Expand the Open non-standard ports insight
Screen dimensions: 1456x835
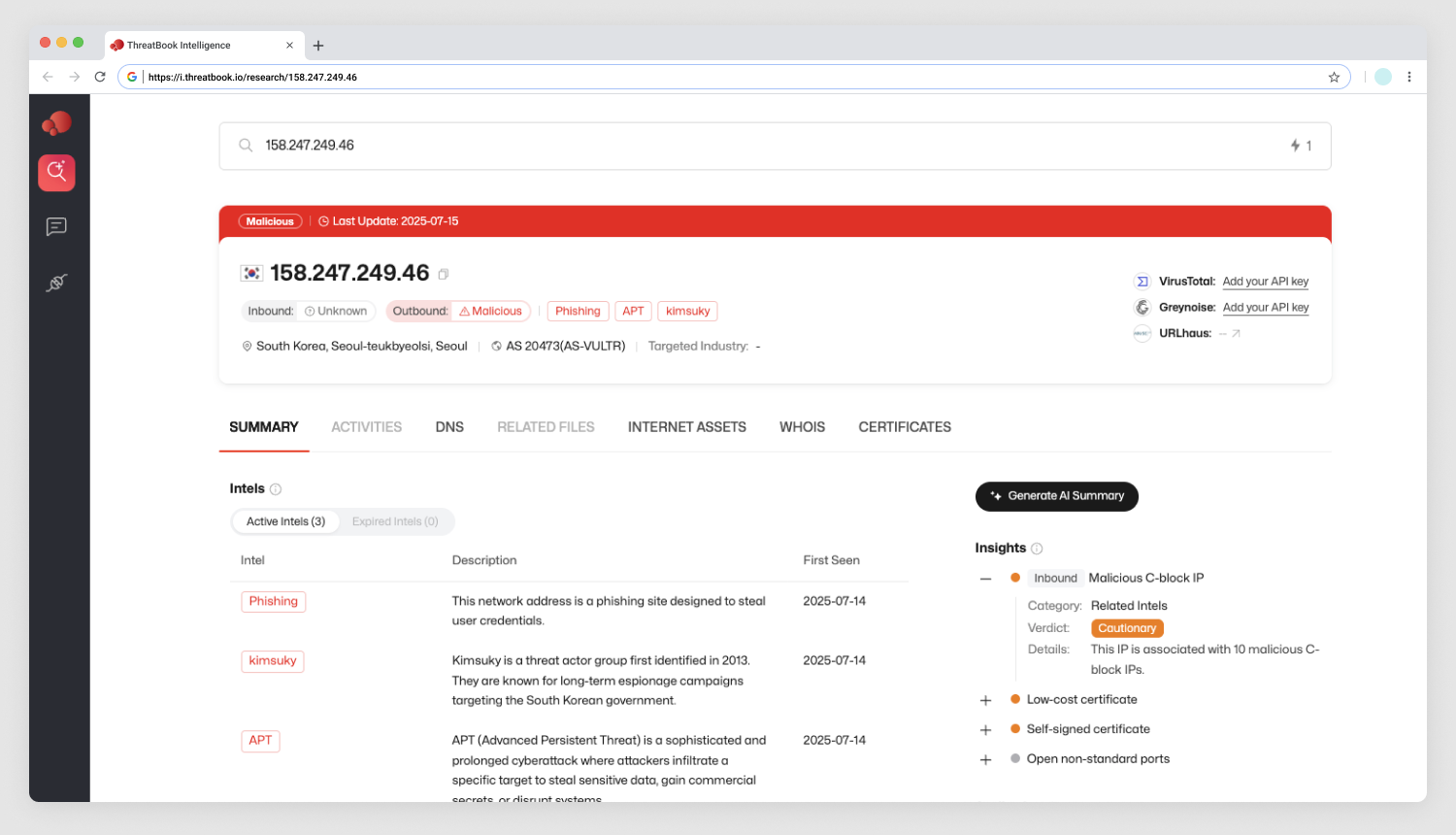(x=985, y=759)
